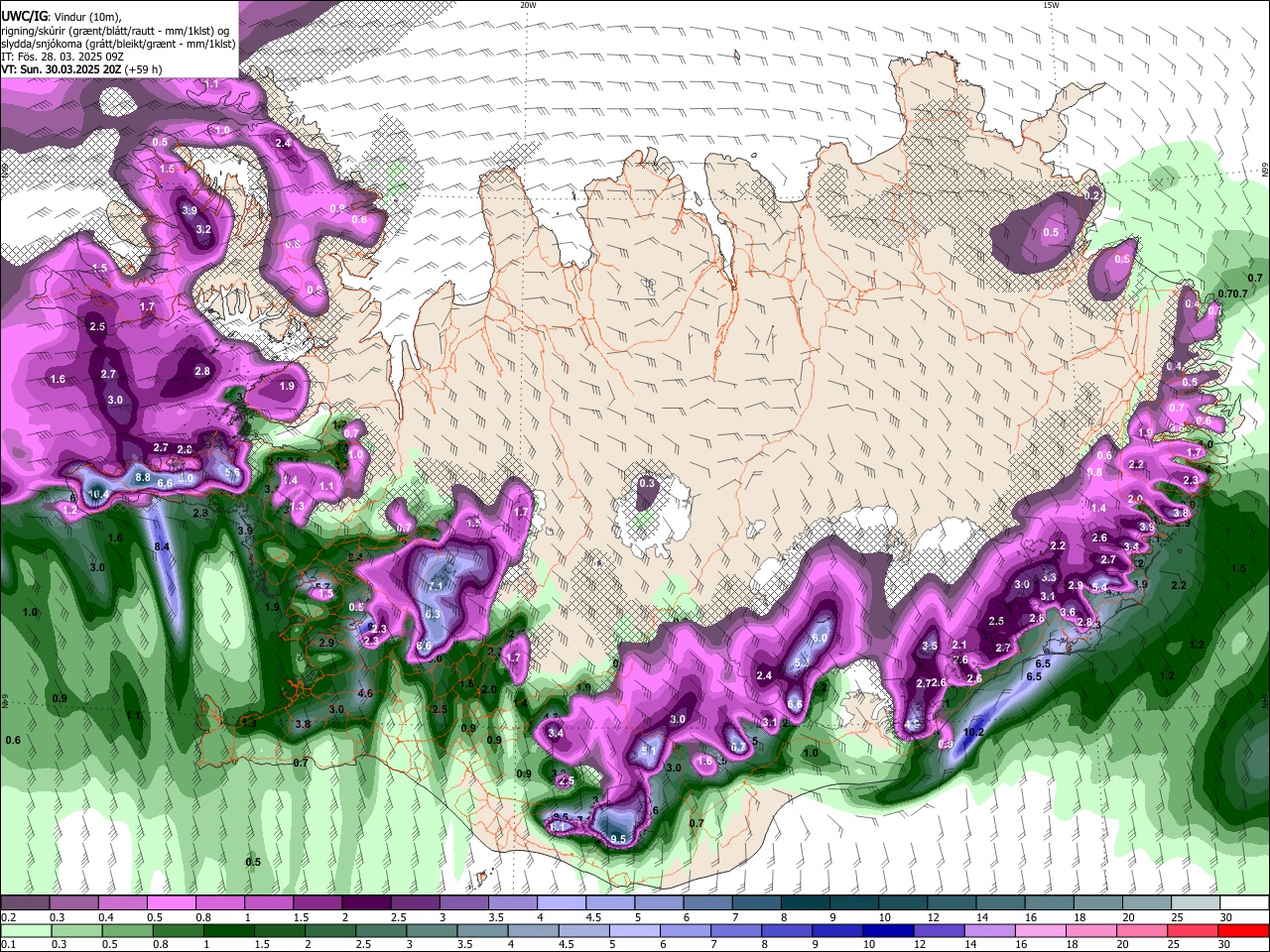Click the palest green 0.1–0.3 swatch in bottom legend
Image resolution: width=1270 pixels, height=952 pixels.
(x=26, y=931)
